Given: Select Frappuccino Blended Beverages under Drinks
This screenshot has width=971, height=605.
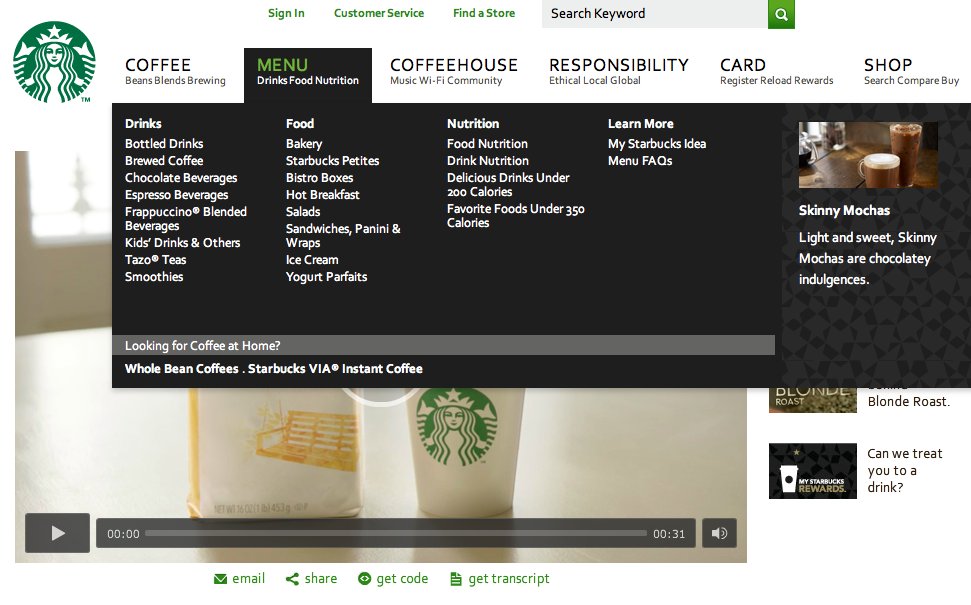Looking at the screenshot, I should pyautogui.click(x=186, y=218).
